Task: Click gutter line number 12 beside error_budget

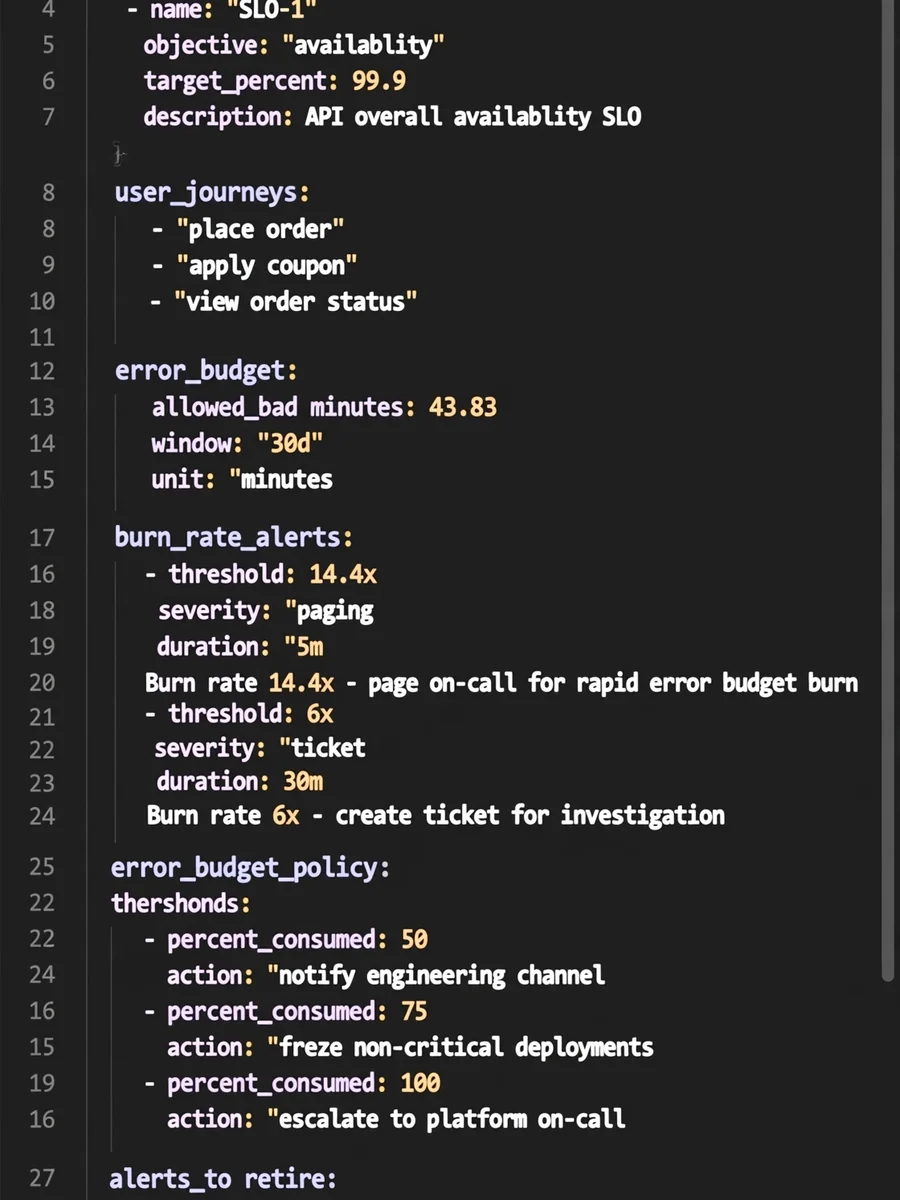Action: (x=42, y=371)
